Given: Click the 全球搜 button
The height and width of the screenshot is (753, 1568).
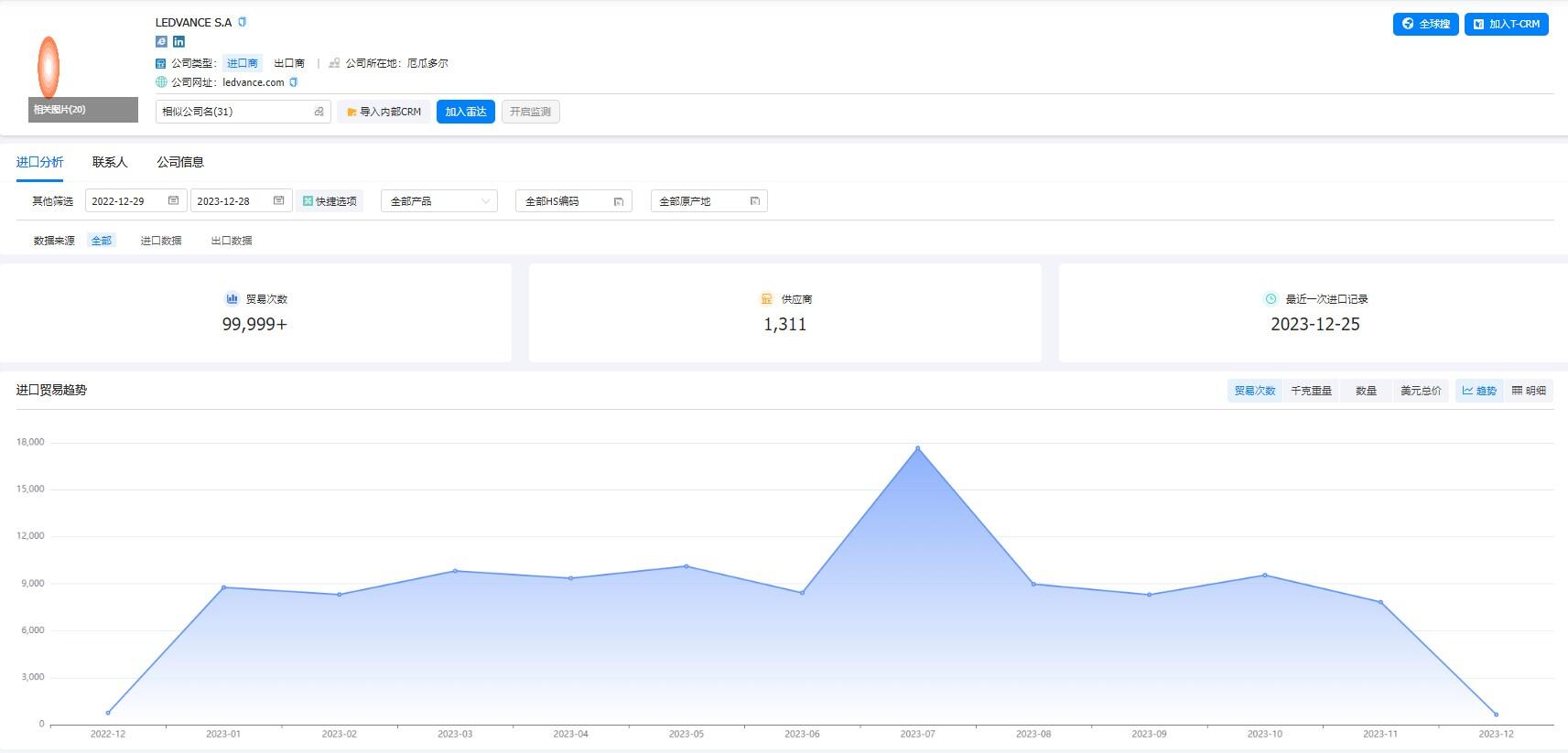Looking at the screenshot, I should [x=1426, y=24].
